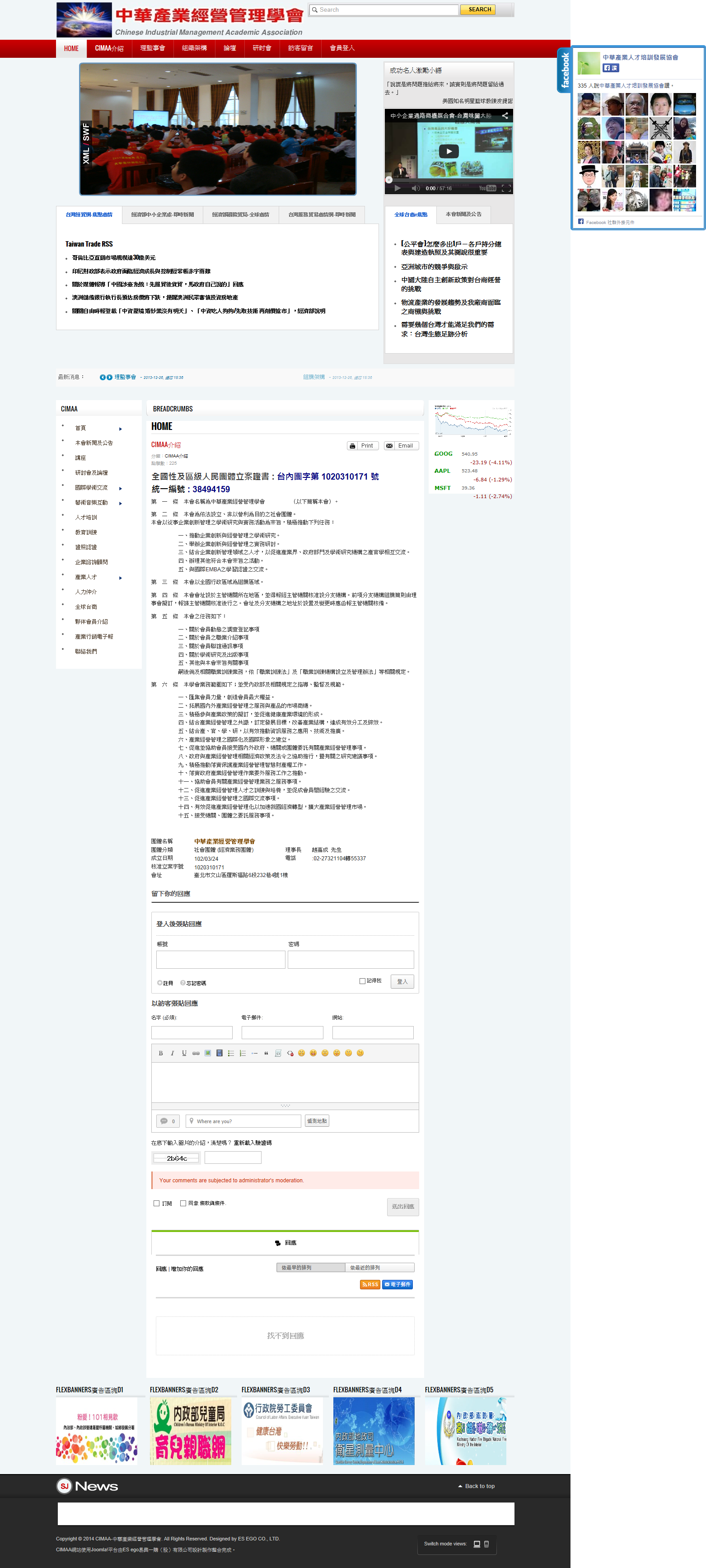Viewport: 706px width, 1568px height.
Task: Click the Where are you location field
Action: [243, 1121]
